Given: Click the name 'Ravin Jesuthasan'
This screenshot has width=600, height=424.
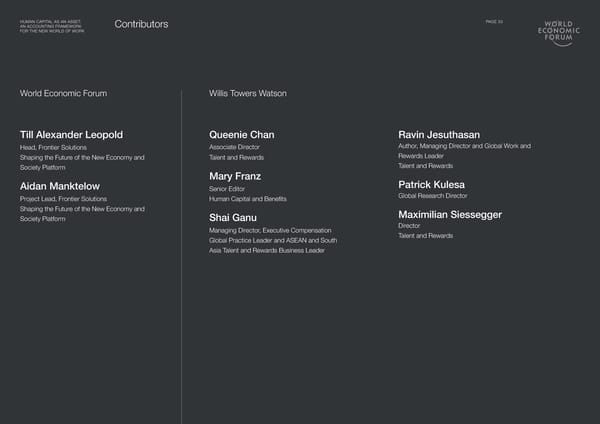Looking at the screenshot, I should [x=439, y=135].
